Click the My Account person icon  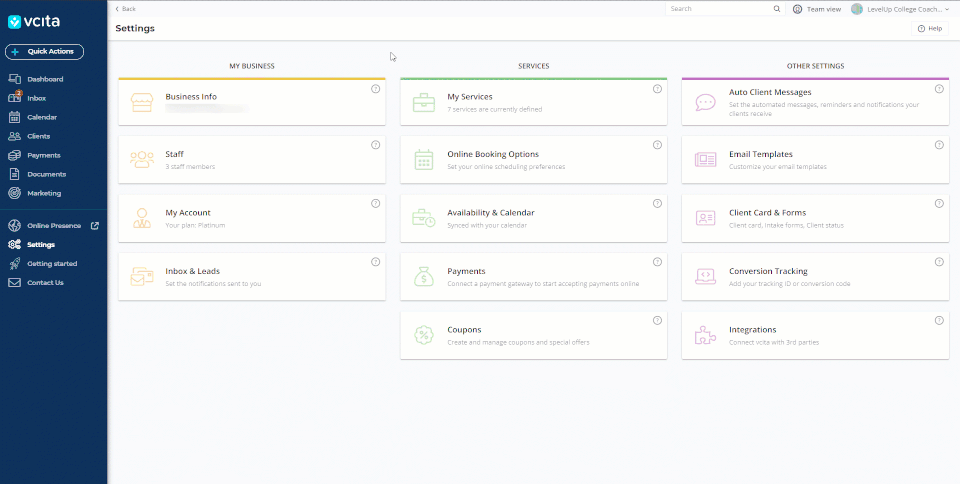[x=142, y=218]
